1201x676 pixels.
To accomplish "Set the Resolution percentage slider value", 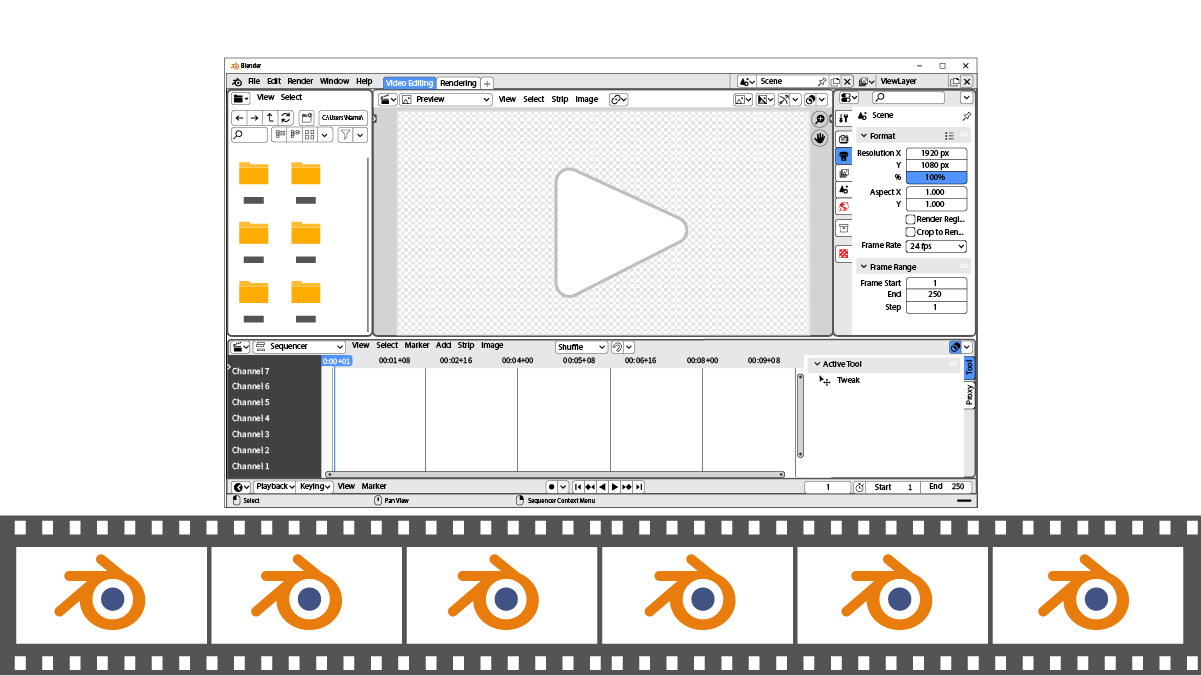I will (936, 176).
